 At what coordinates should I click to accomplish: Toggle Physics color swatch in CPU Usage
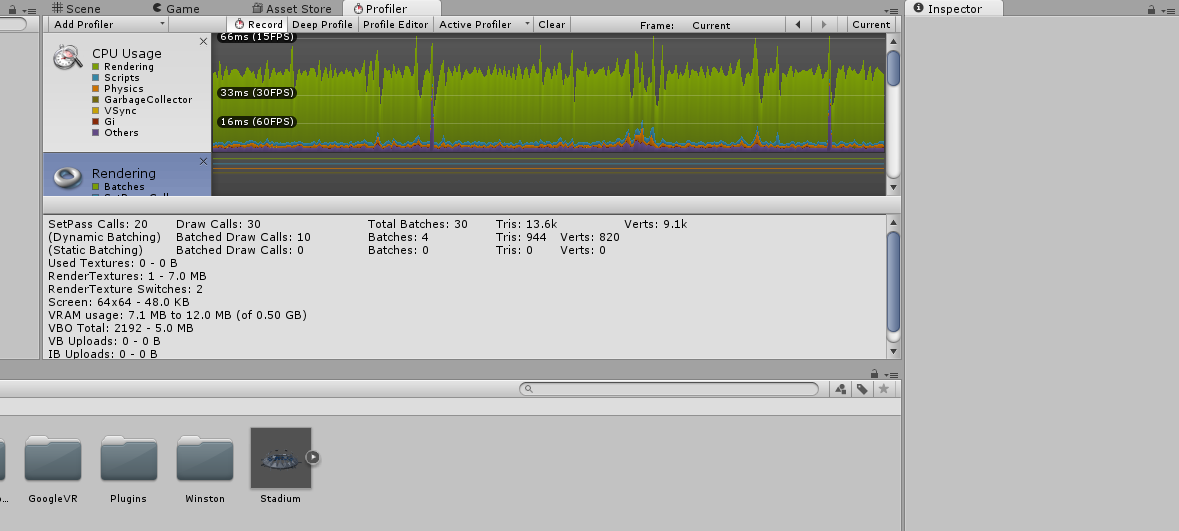(x=95, y=89)
